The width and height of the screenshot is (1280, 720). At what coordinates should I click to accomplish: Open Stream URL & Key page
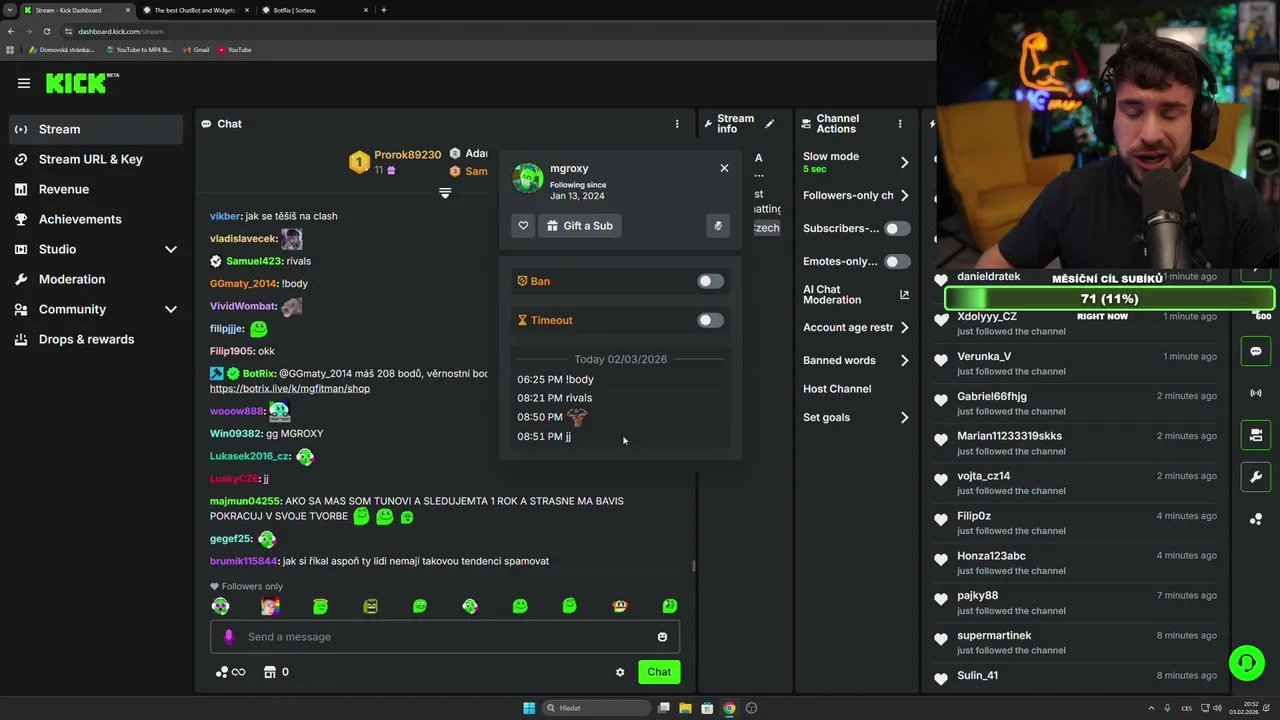pyautogui.click(x=96, y=159)
